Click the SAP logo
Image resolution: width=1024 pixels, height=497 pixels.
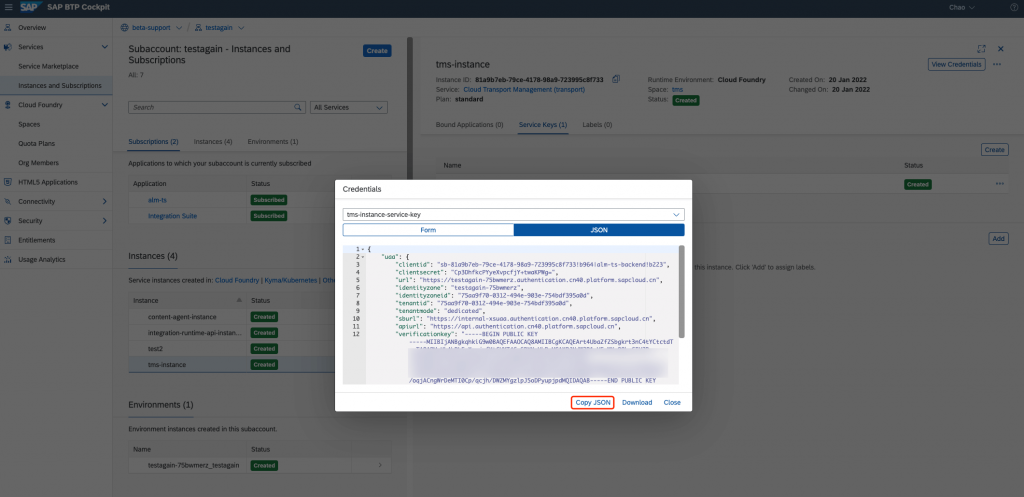(x=31, y=8)
